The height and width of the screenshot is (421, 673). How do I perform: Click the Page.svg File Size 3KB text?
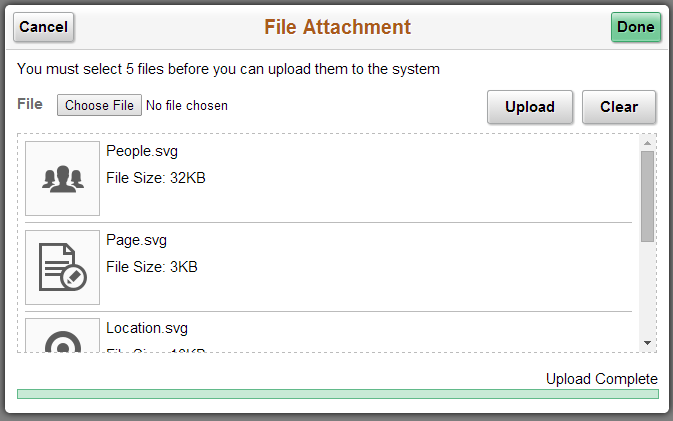click(x=152, y=267)
